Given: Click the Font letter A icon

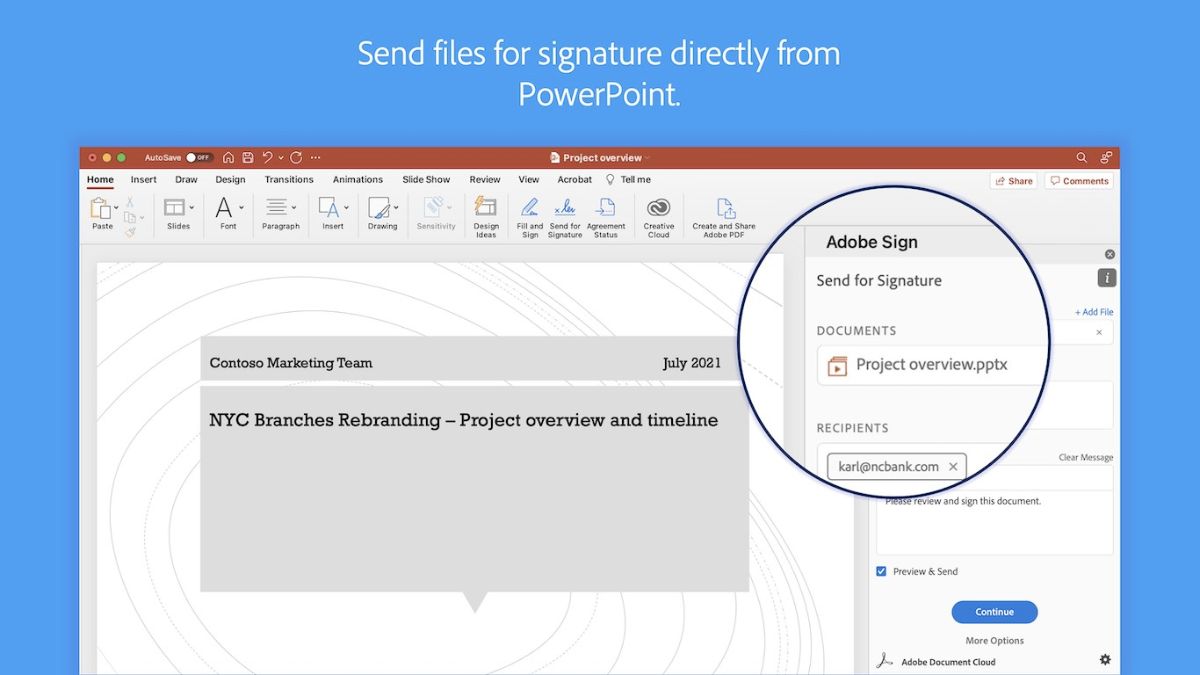Looking at the screenshot, I should point(224,208).
